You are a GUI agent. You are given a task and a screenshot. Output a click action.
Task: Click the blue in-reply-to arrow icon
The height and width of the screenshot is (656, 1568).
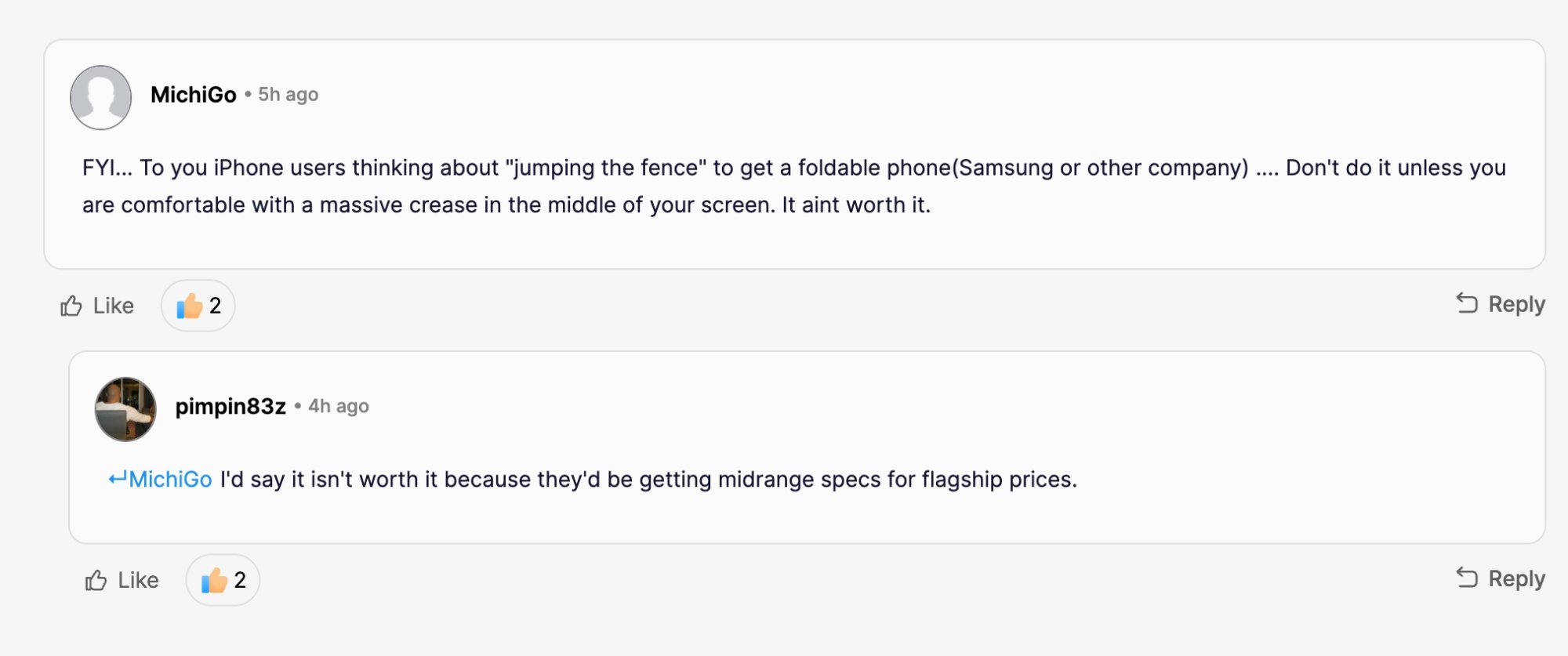pyautogui.click(x=117, y=479)
